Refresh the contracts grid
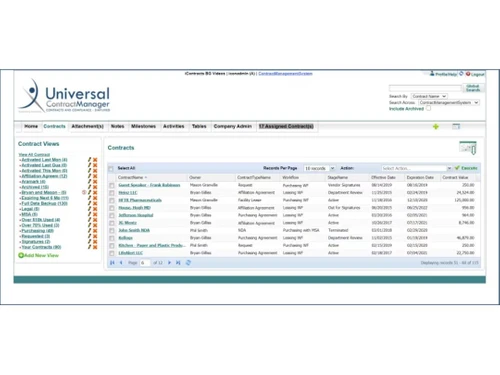Image resolution: width=500 pixels, height=375 pixels. pyautogui.click(x=188, y=263)
